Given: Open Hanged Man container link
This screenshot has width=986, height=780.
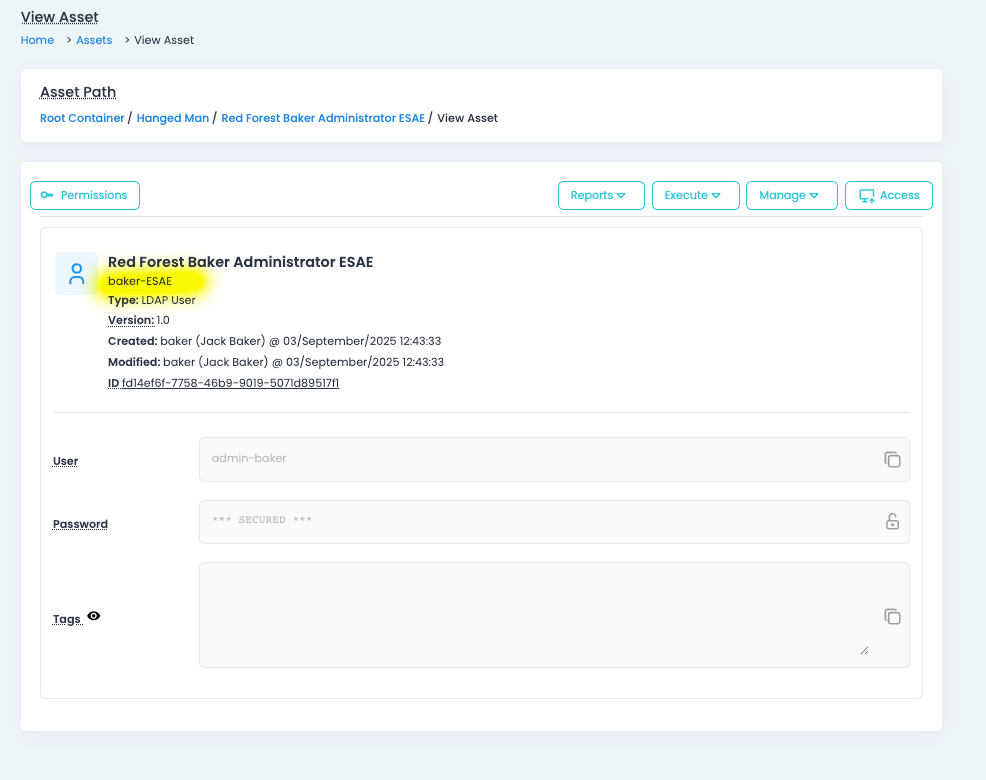Looking at the screenshot, I should 173,118.
